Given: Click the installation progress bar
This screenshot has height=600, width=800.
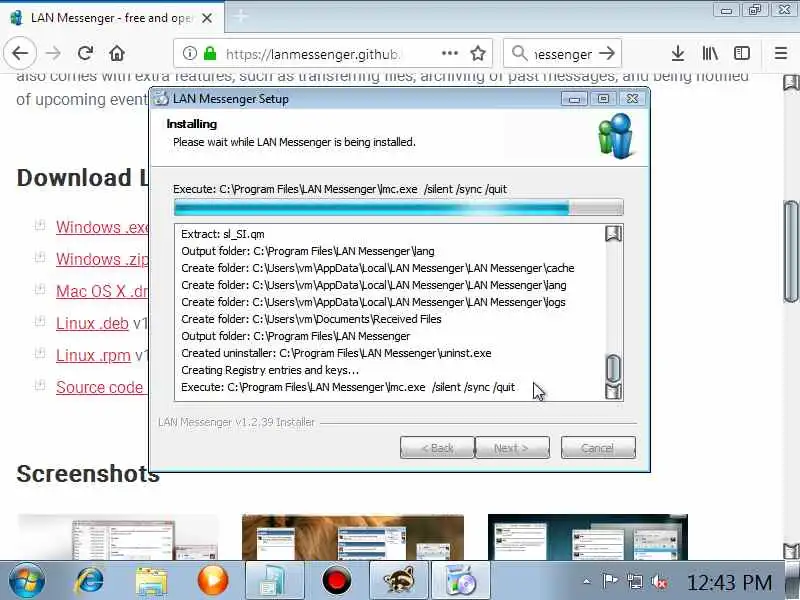Looking at the screenshot, I should point(398,208).
